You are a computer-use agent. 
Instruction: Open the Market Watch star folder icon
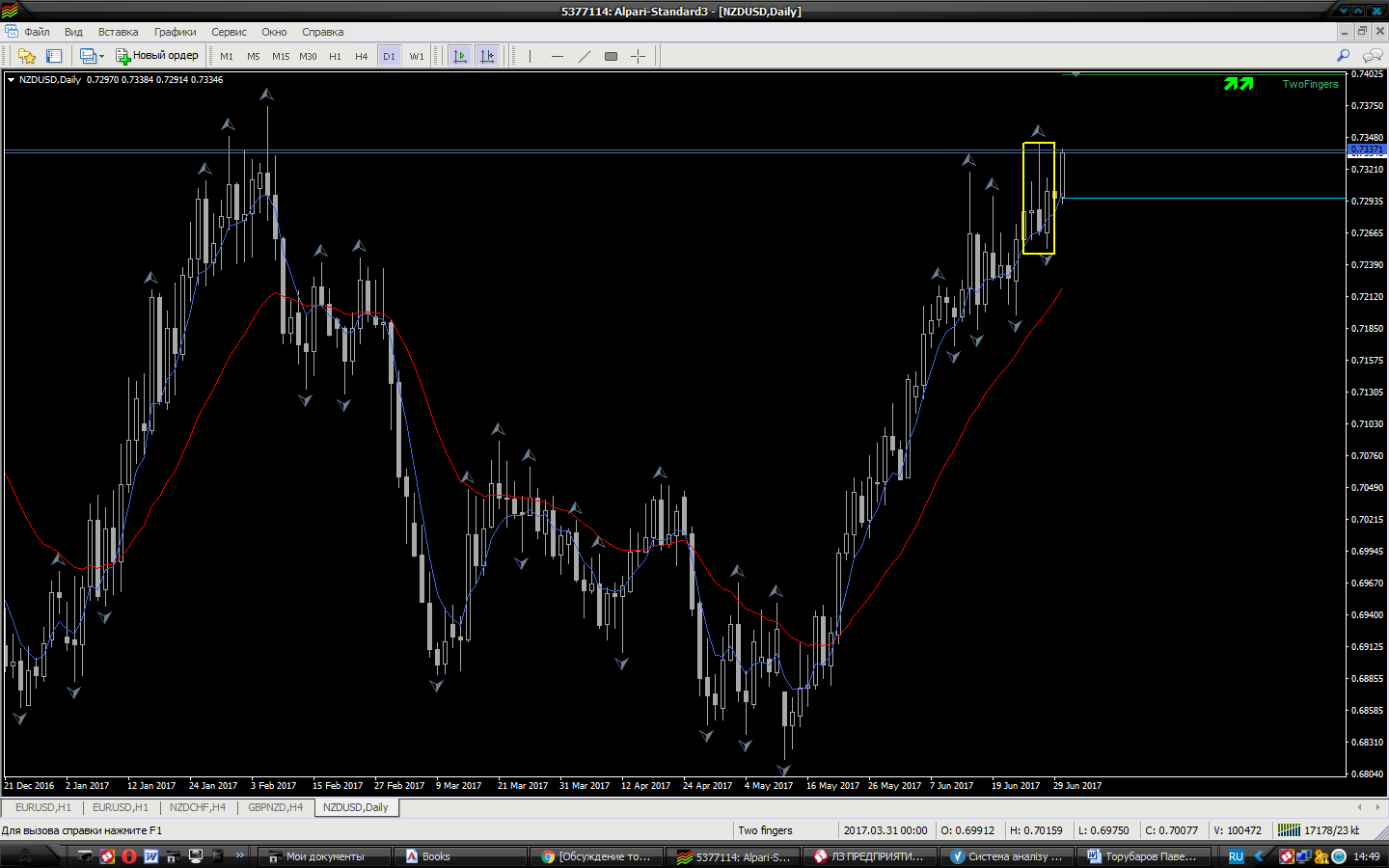tap(27, 56)
